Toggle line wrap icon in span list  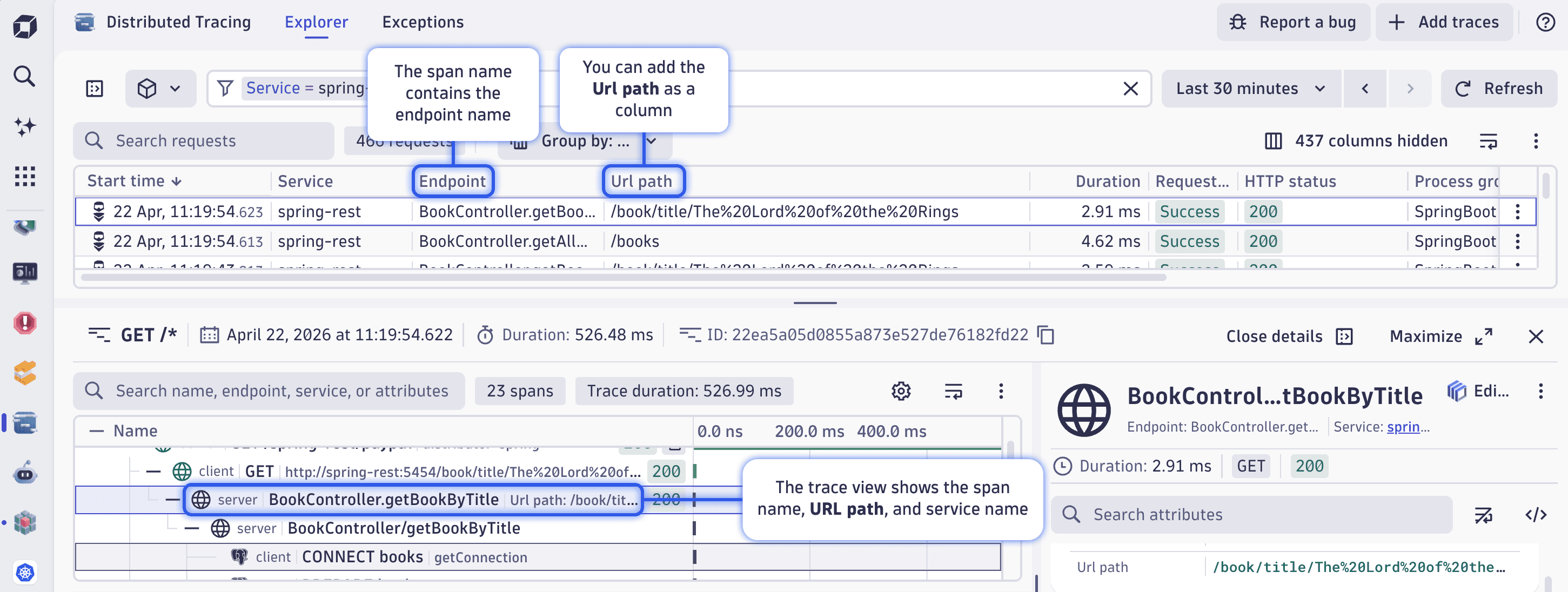point(953,391)
